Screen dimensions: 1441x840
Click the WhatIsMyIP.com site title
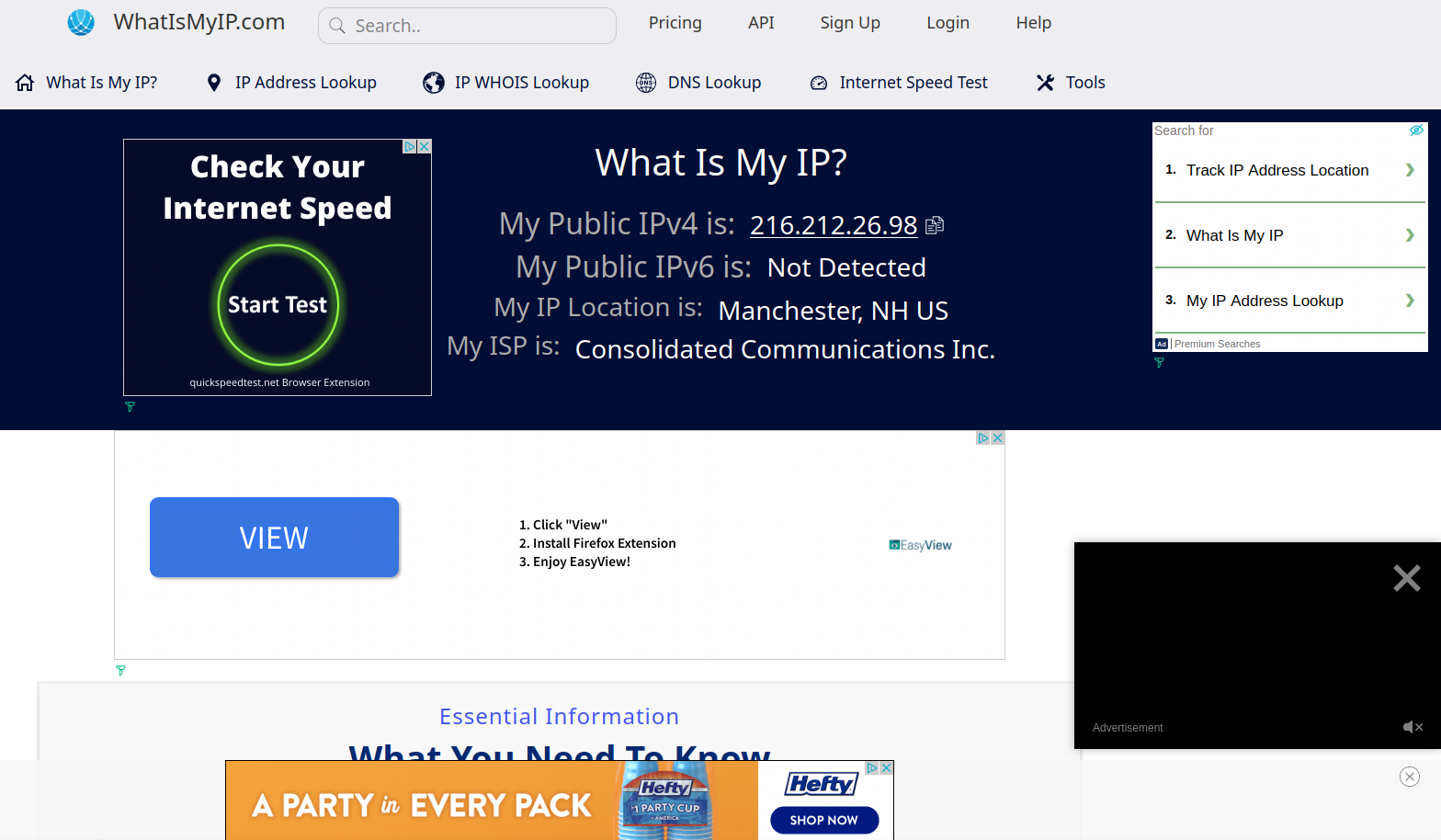[x=199, y=22]
